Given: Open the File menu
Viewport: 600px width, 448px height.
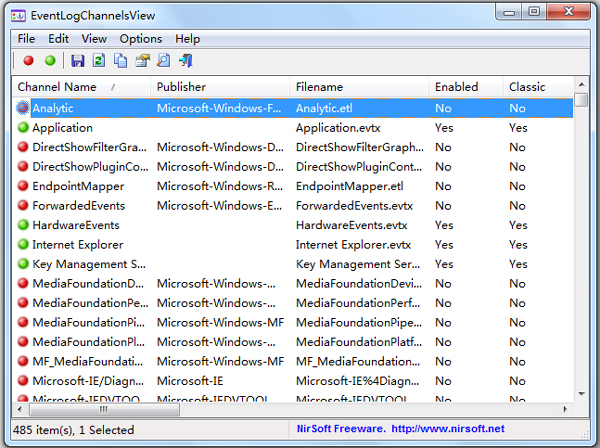Looking at the screenshot, I should click(26, 39).
